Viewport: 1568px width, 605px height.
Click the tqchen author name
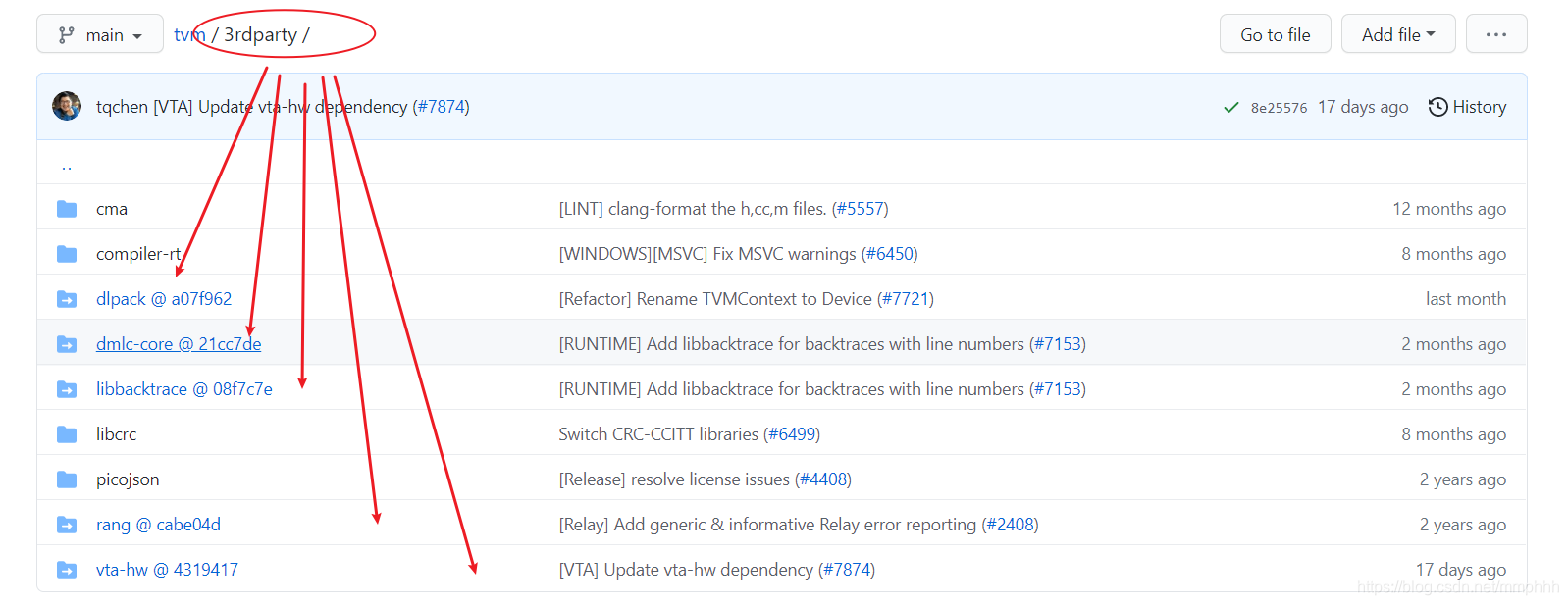[x=122, y=107]
